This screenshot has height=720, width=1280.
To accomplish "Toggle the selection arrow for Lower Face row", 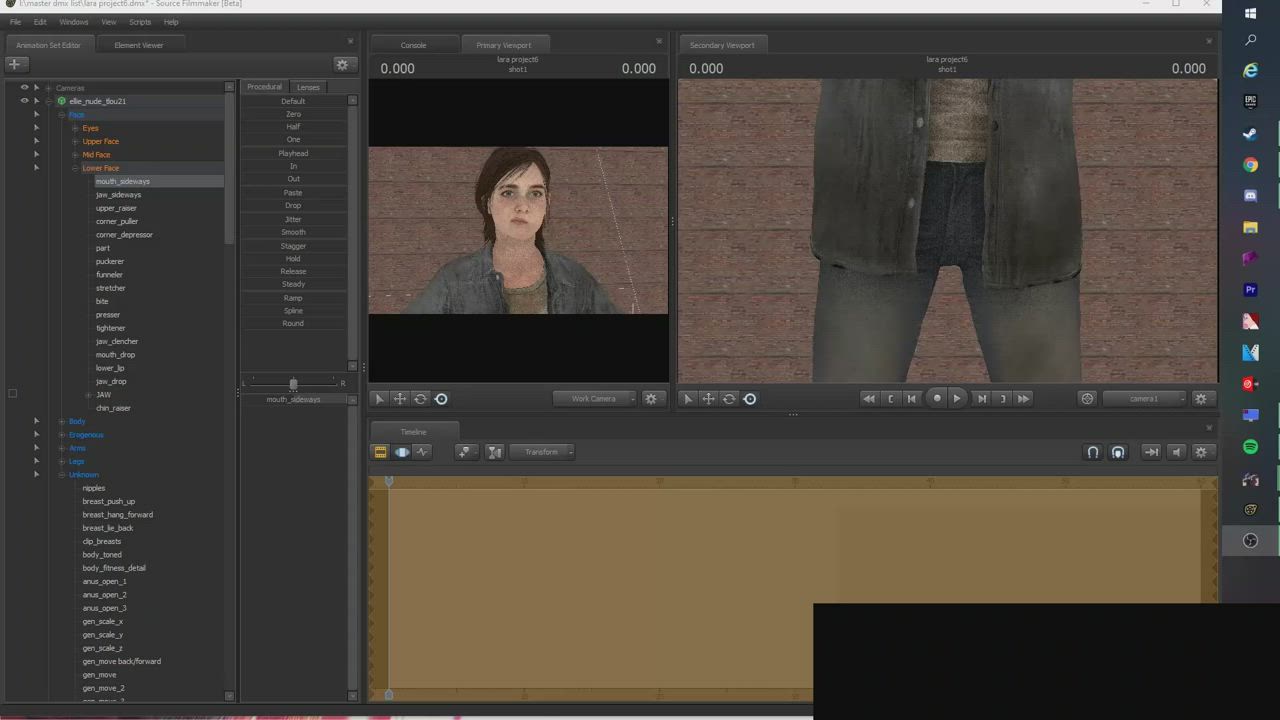I will click(37, 168).
